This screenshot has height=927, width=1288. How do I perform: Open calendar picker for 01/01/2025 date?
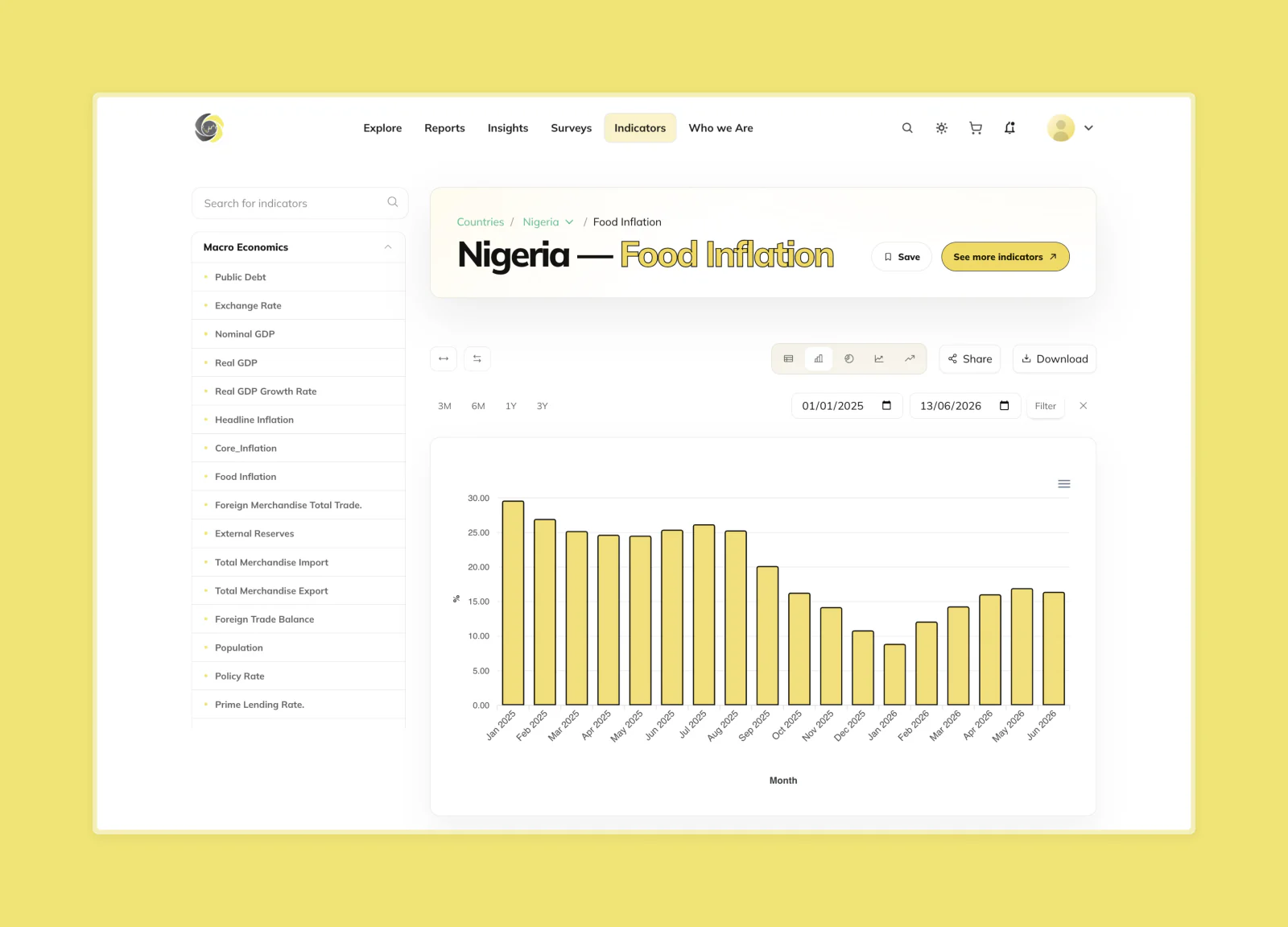pos(886,406)
